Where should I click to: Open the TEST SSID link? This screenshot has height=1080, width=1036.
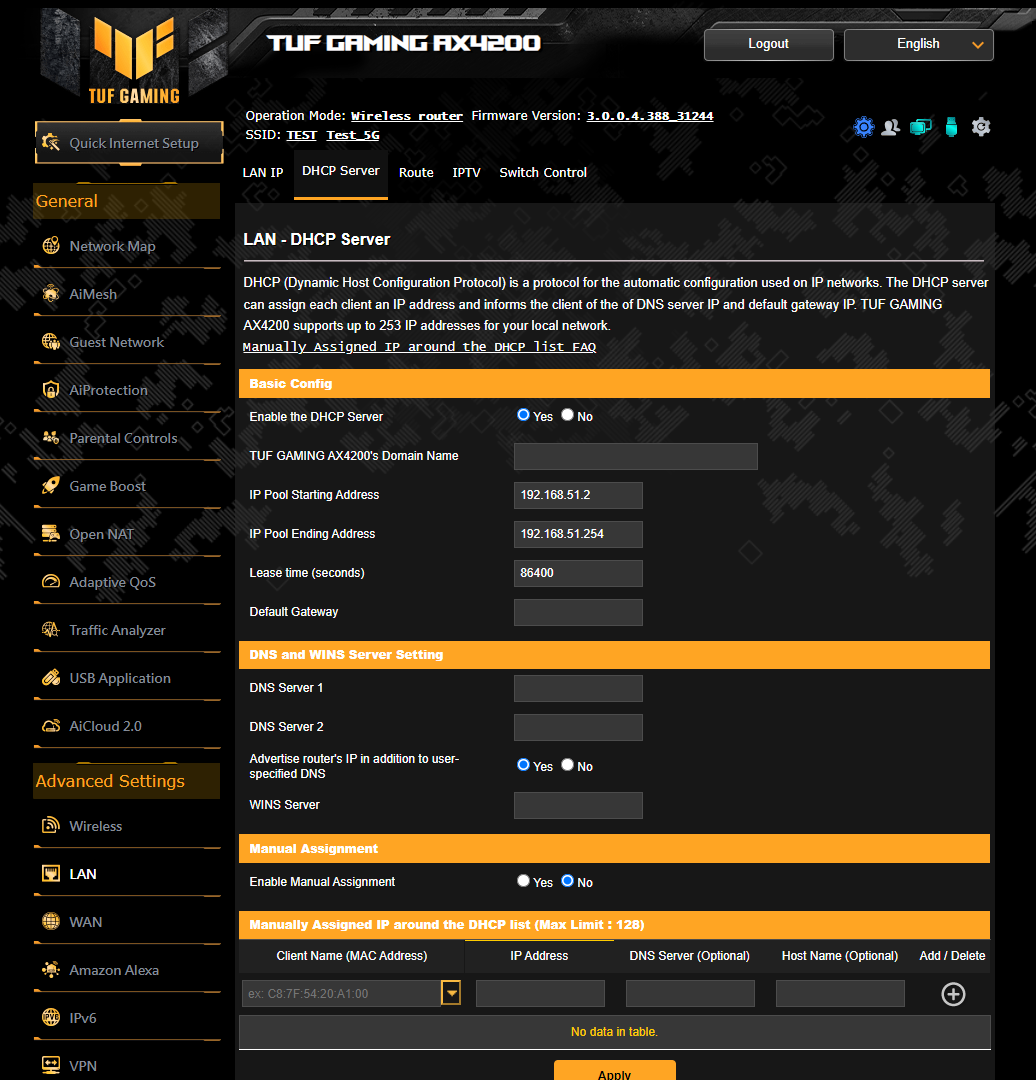[x=301, y=135]
